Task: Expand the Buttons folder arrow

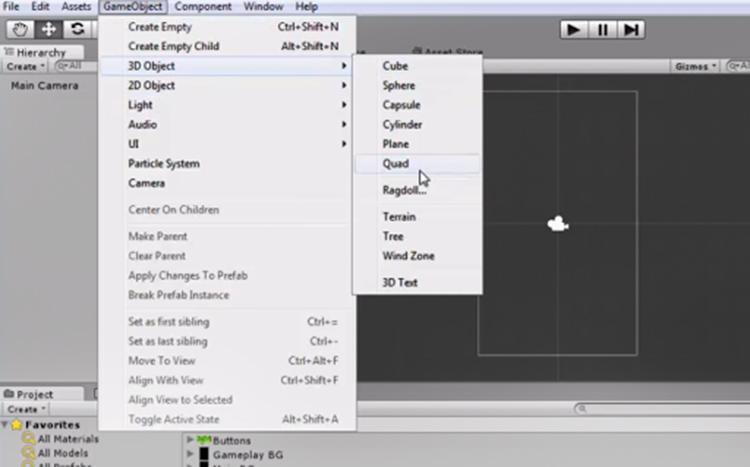Action: click(191, 440)
